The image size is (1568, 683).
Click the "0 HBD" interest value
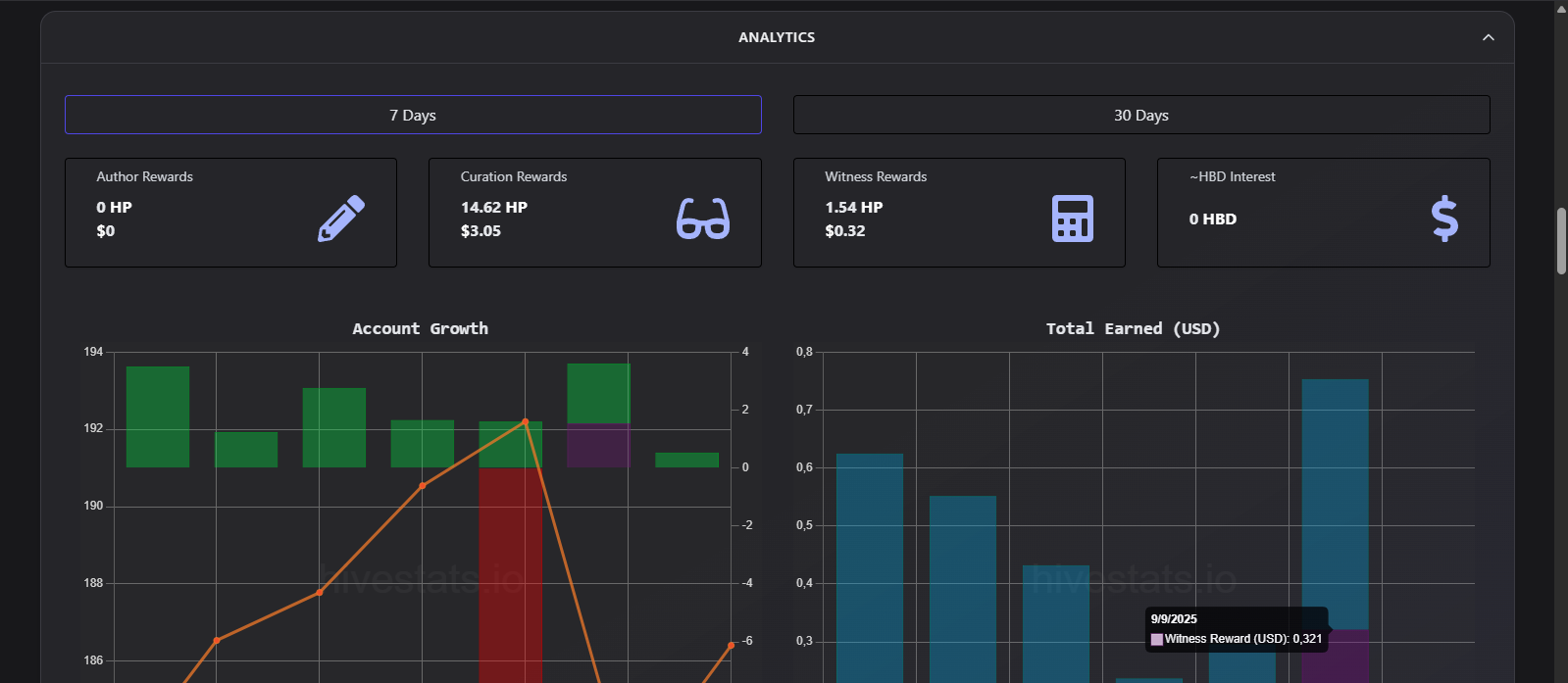[x=1213, y=219]
